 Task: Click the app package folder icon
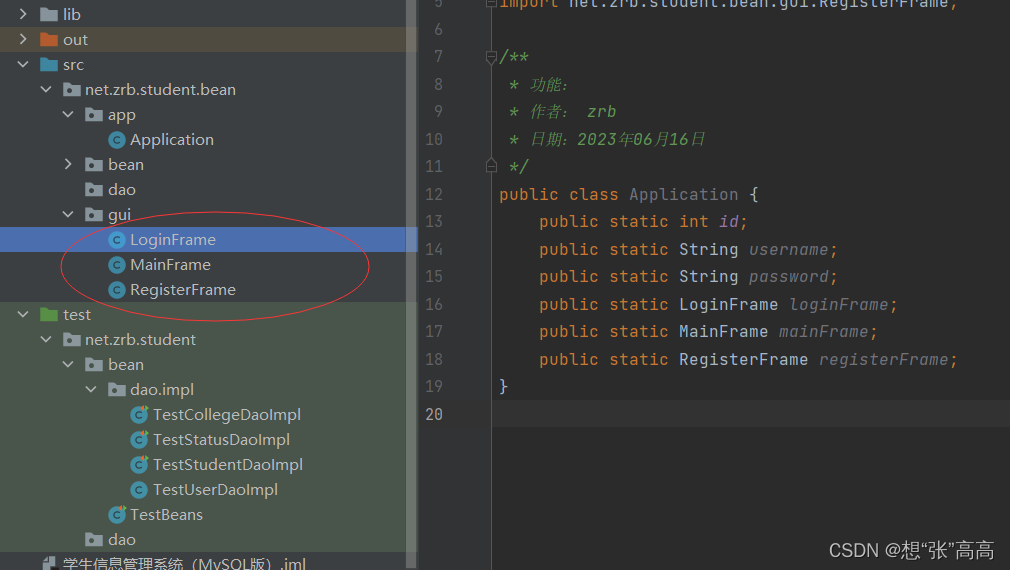94,115
